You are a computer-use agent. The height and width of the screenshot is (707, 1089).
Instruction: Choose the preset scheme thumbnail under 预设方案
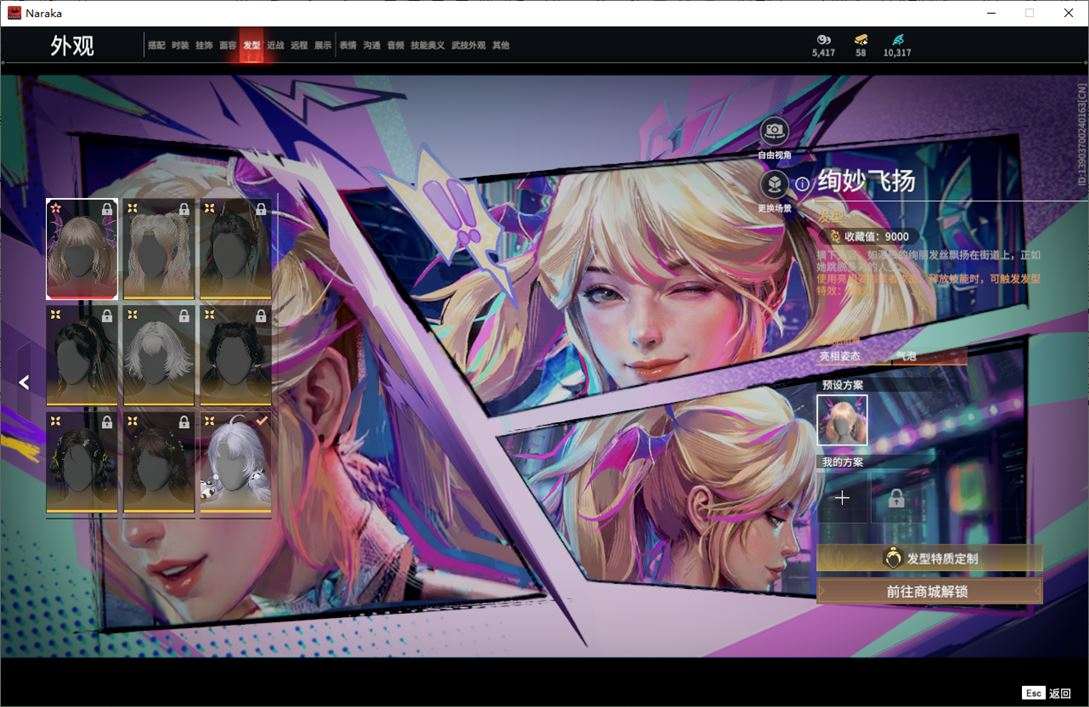(x=842, y=420)
